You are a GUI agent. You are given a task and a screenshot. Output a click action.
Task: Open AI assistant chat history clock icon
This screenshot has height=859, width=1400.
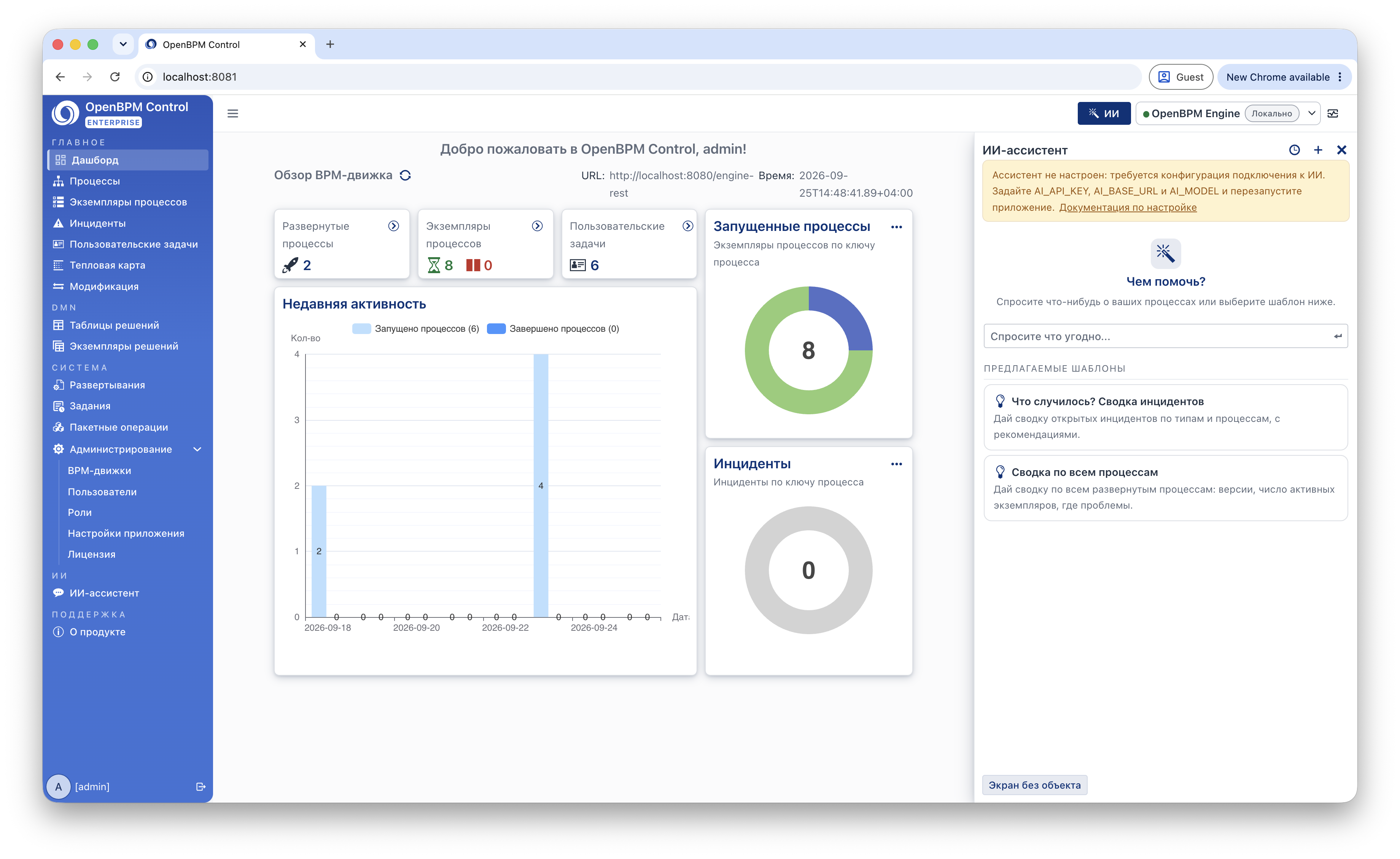coord(1294,150)
